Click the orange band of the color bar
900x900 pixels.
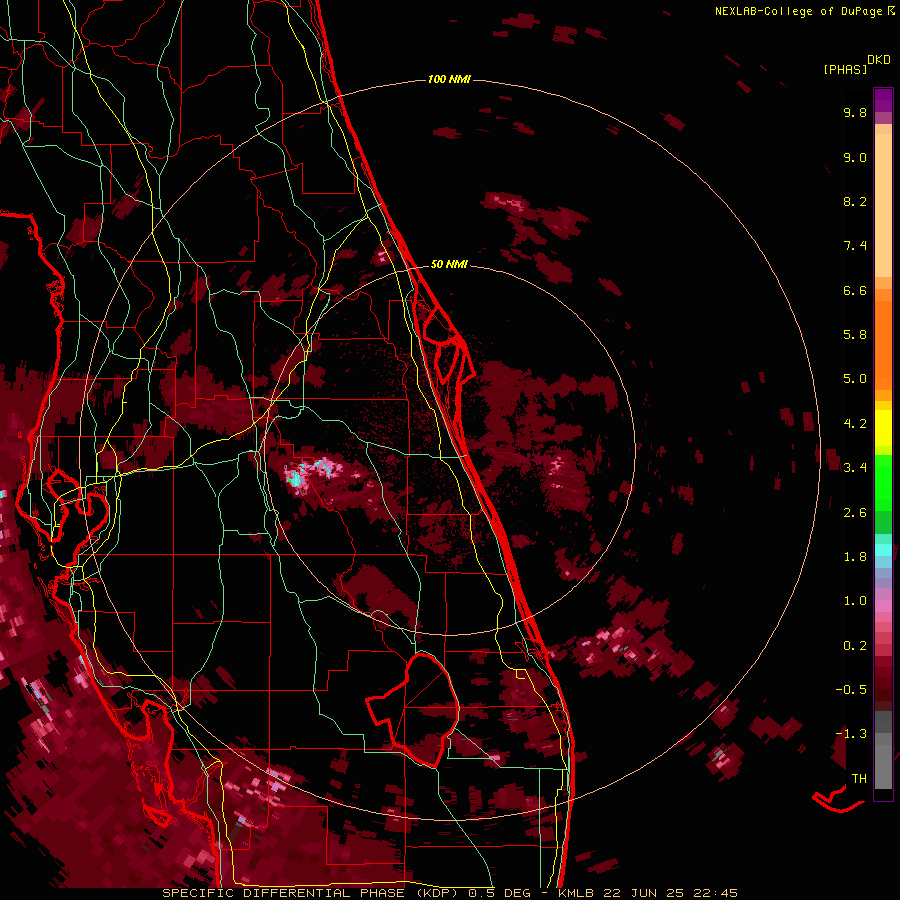coord(883,346)
